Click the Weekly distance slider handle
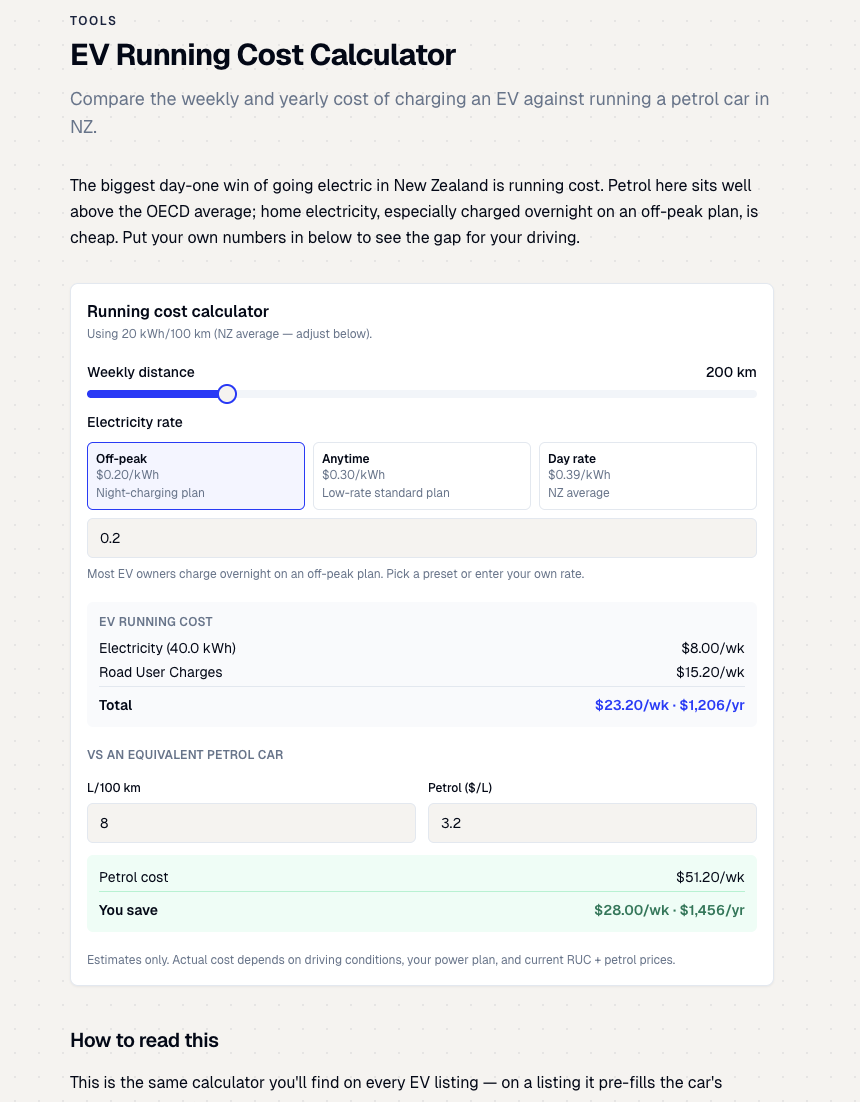The width and height of the screenshot is (860, 1102). coord(227,394)
